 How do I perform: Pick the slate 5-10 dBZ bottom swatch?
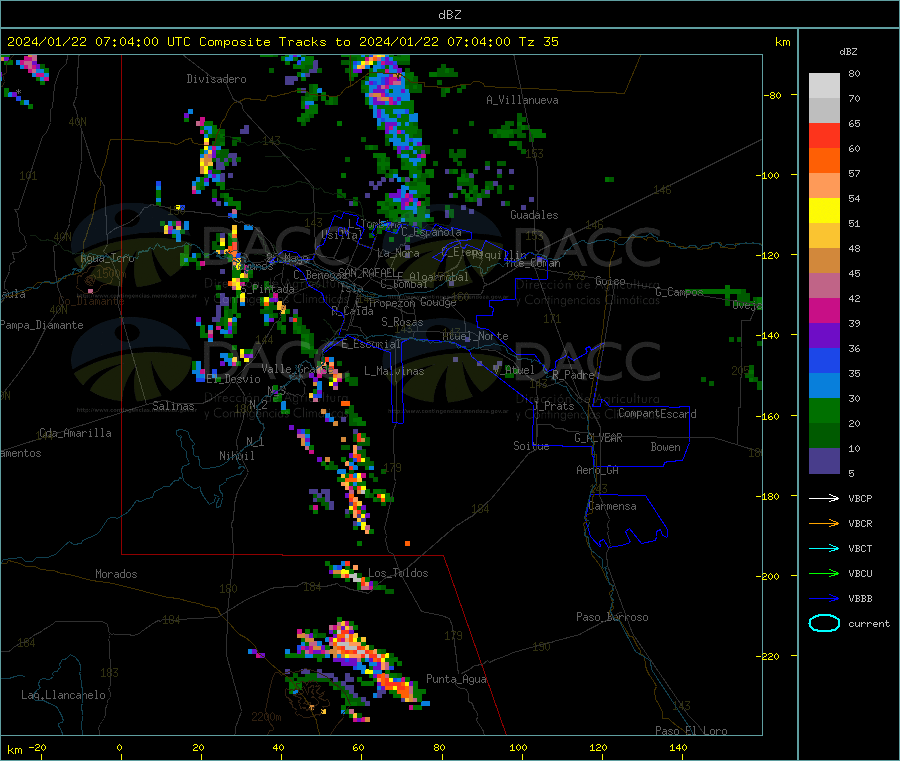point(824,461)
